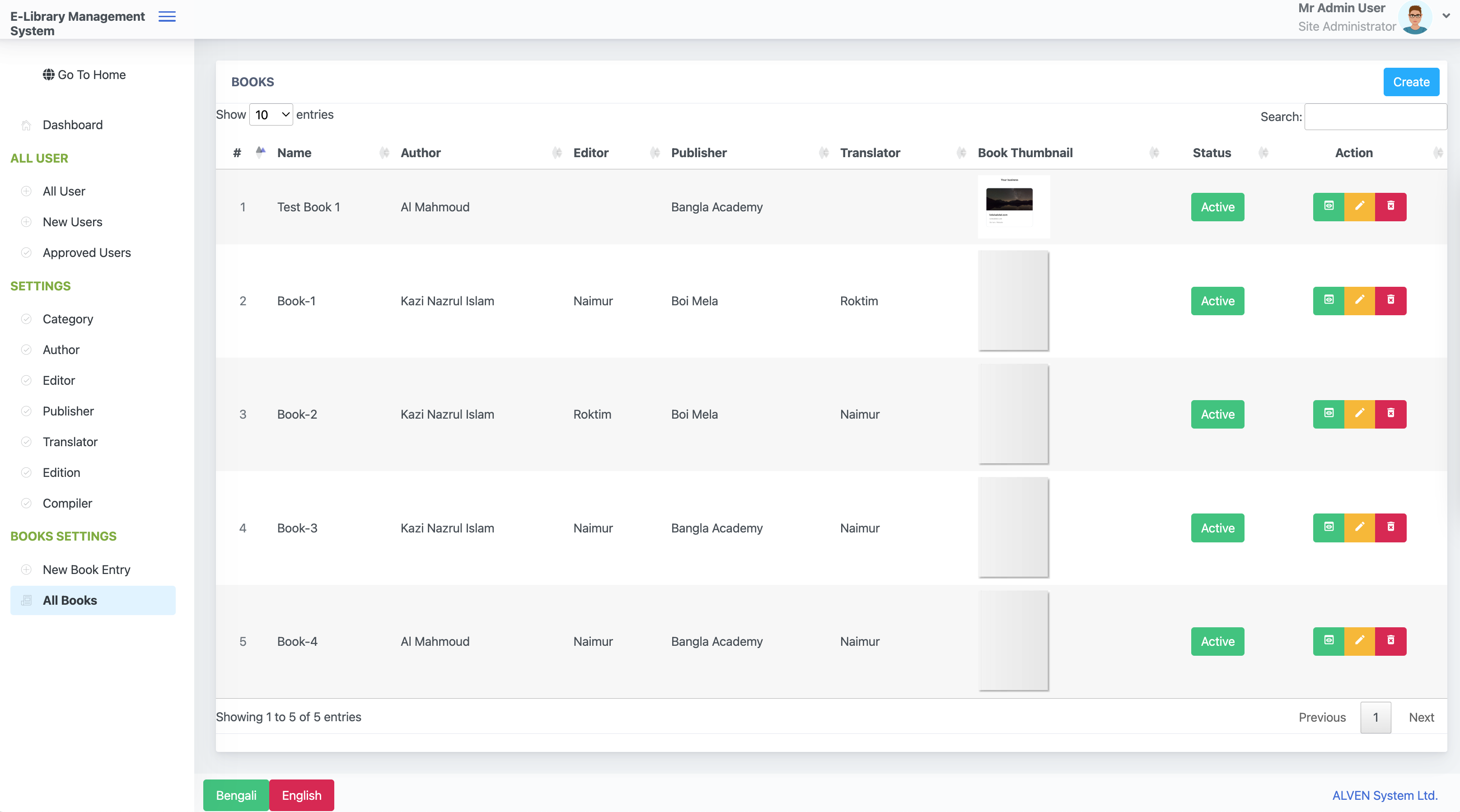Open Book-4 thumbnail image
The height and width of the screenshot is (812, 1460).
(1014, 641)
